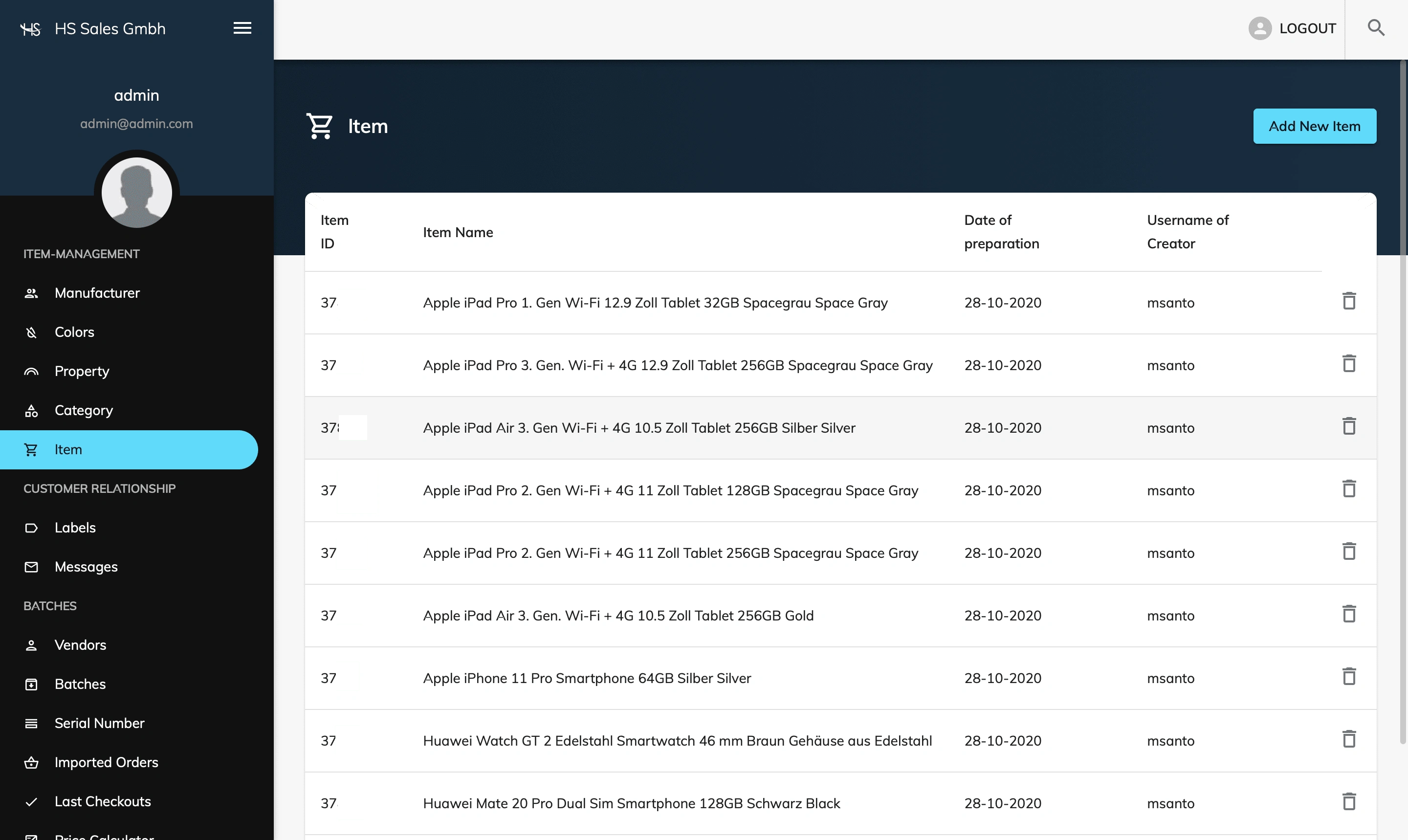This screenshot has height=840, width=1408.
Task: Click delete icon for Apple iPad Air Gold
Action: pyautogui.click(x=1349, y=614)
